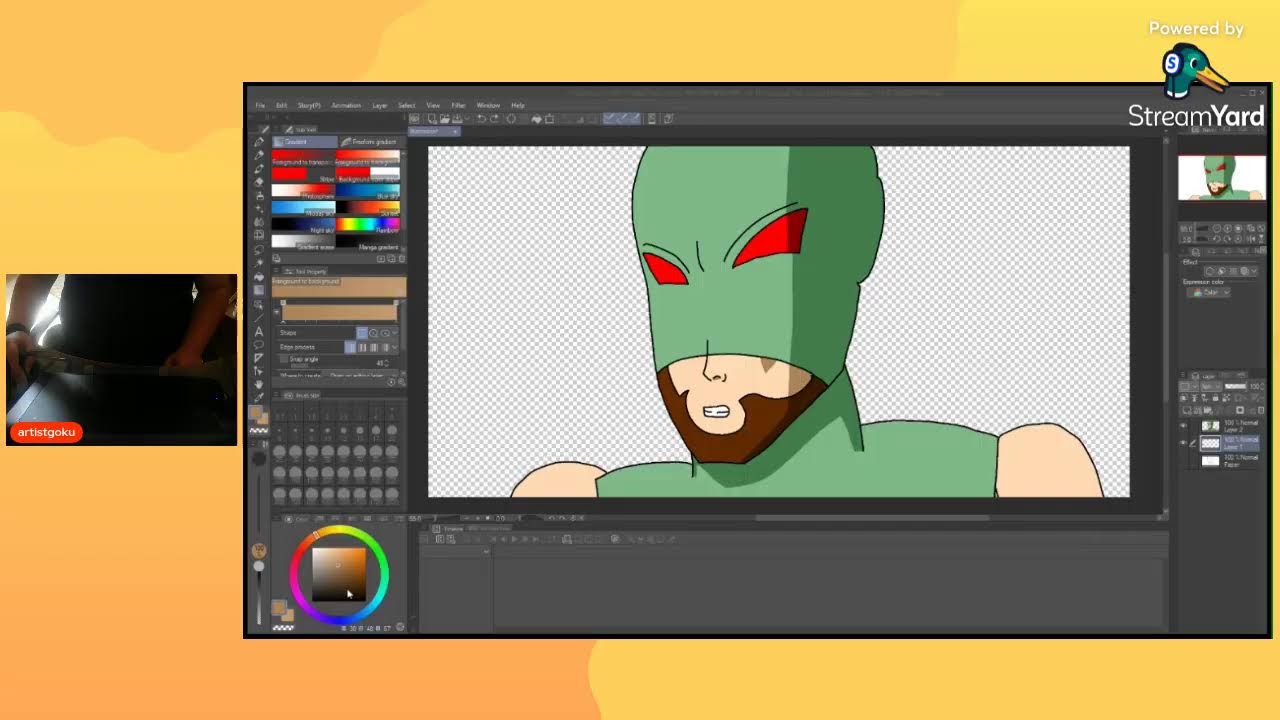Viewport: 1280px width, 720px height.
Task: Open the Layer menu
Action: [380, 105]
